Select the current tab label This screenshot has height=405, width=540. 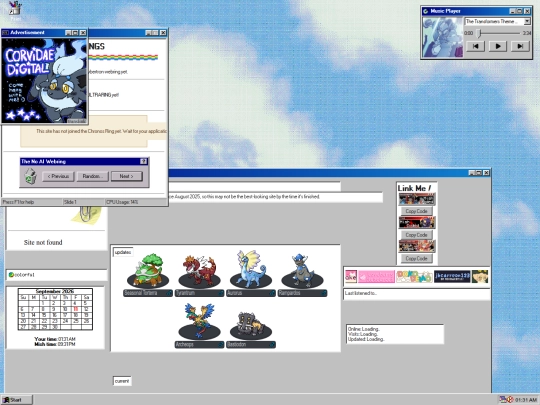(x=122, y=381)
